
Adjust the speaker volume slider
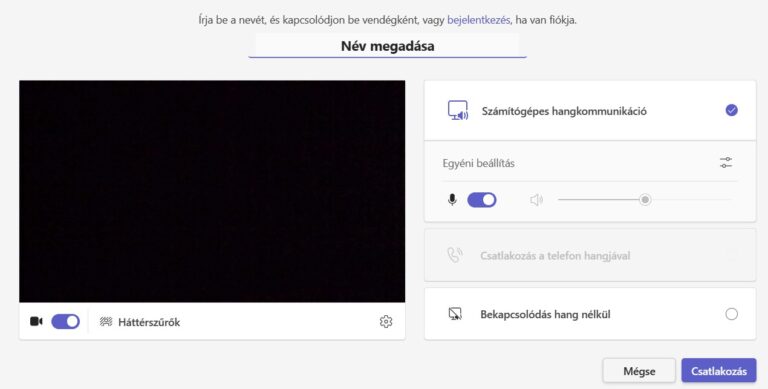[645, 200]
